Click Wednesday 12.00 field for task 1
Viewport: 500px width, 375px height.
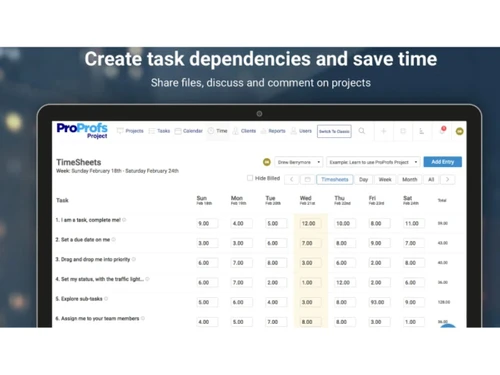point(310,223)
